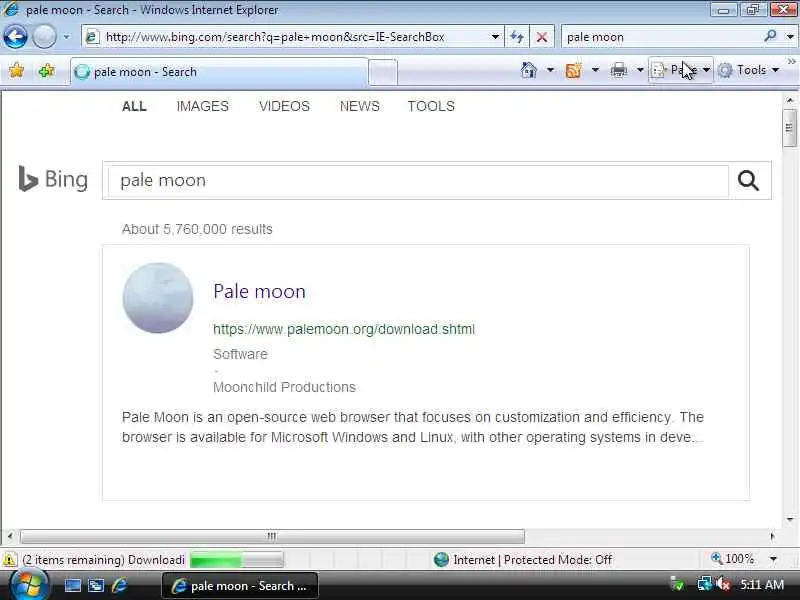Click Switch Between Windows quick launch icon
This screenshot has height=600, width=800.
pyautogui.click(x=96, y=585)
